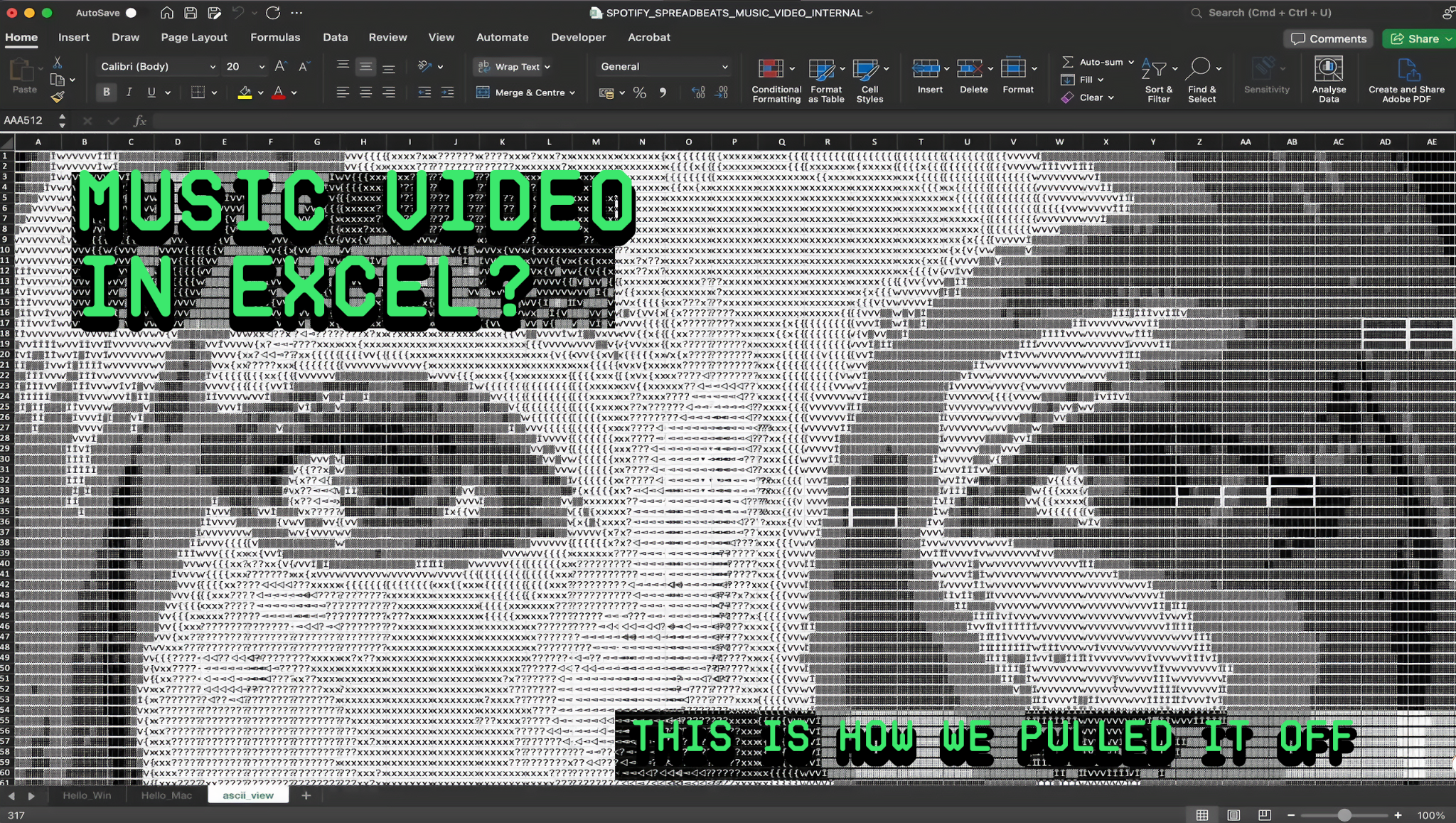Click the percent style icon

(639, 92)
